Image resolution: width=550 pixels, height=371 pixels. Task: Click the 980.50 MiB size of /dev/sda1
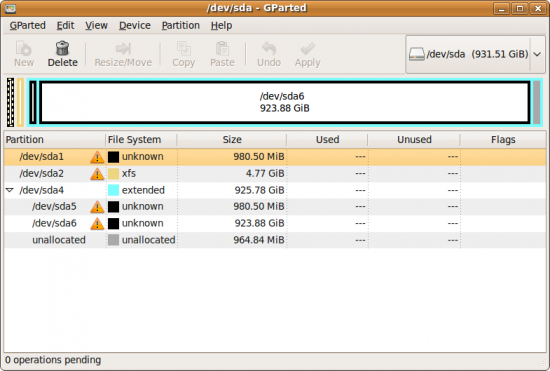click(259, 157)
